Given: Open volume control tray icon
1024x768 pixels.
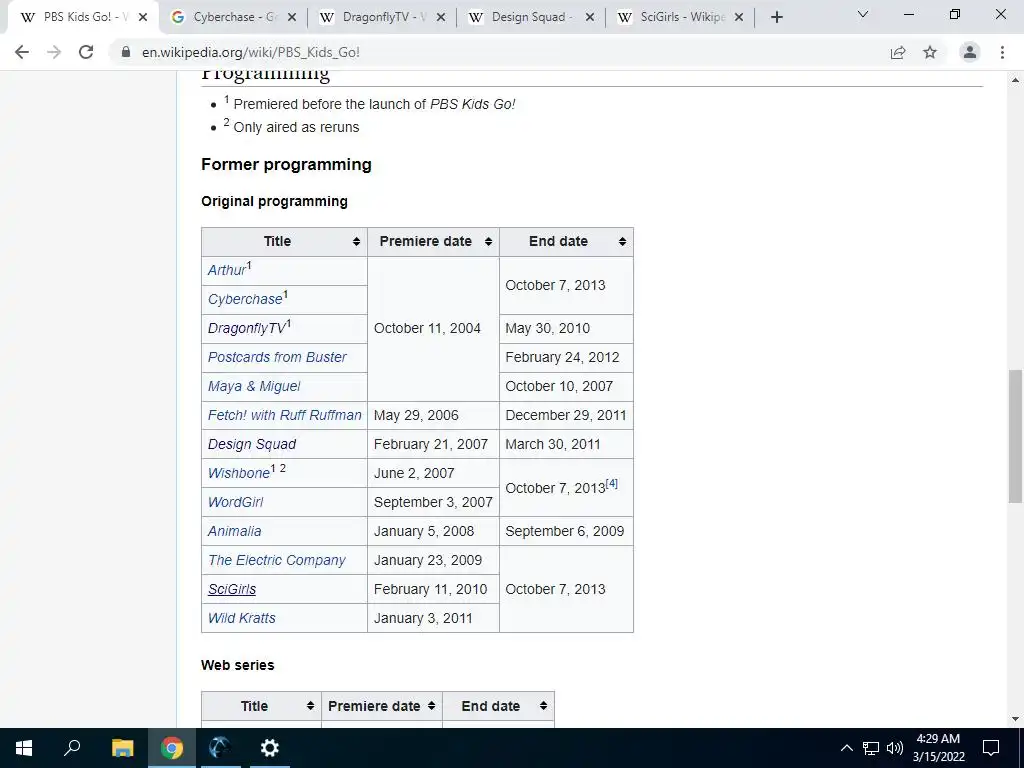Looking at the screenshot, I should coord(895,748).
